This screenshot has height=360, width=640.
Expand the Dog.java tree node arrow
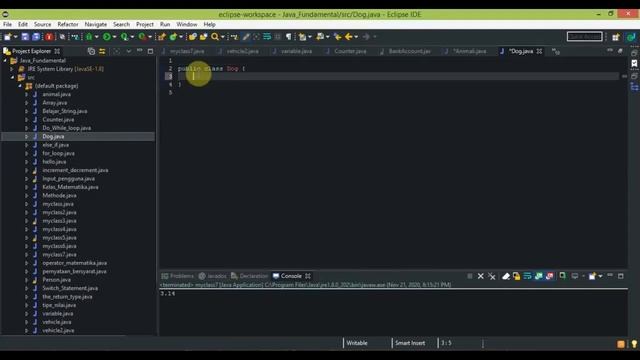(27, 137)
